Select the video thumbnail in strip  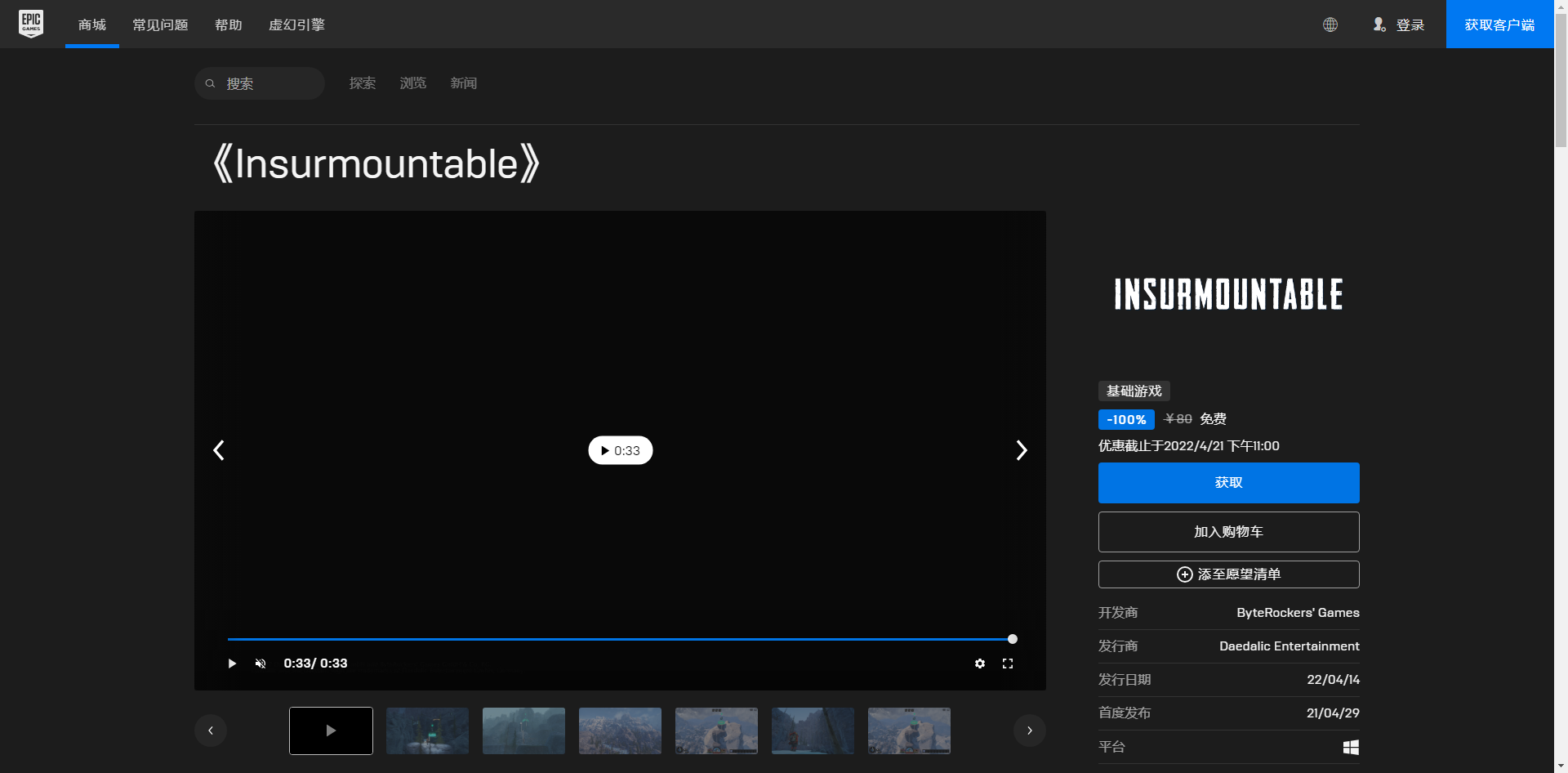[x=331, y=731]
